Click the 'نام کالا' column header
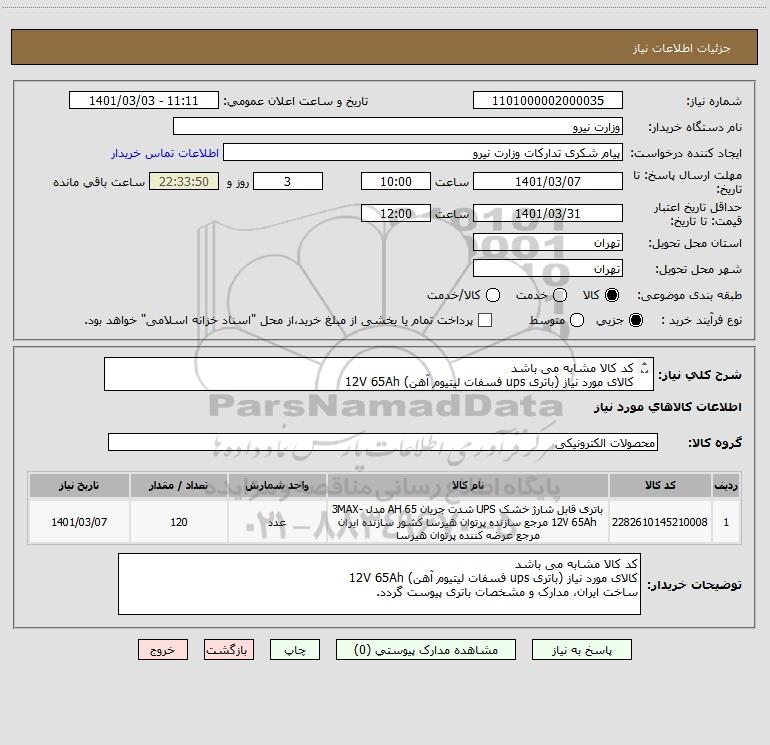 click(468, 485)
